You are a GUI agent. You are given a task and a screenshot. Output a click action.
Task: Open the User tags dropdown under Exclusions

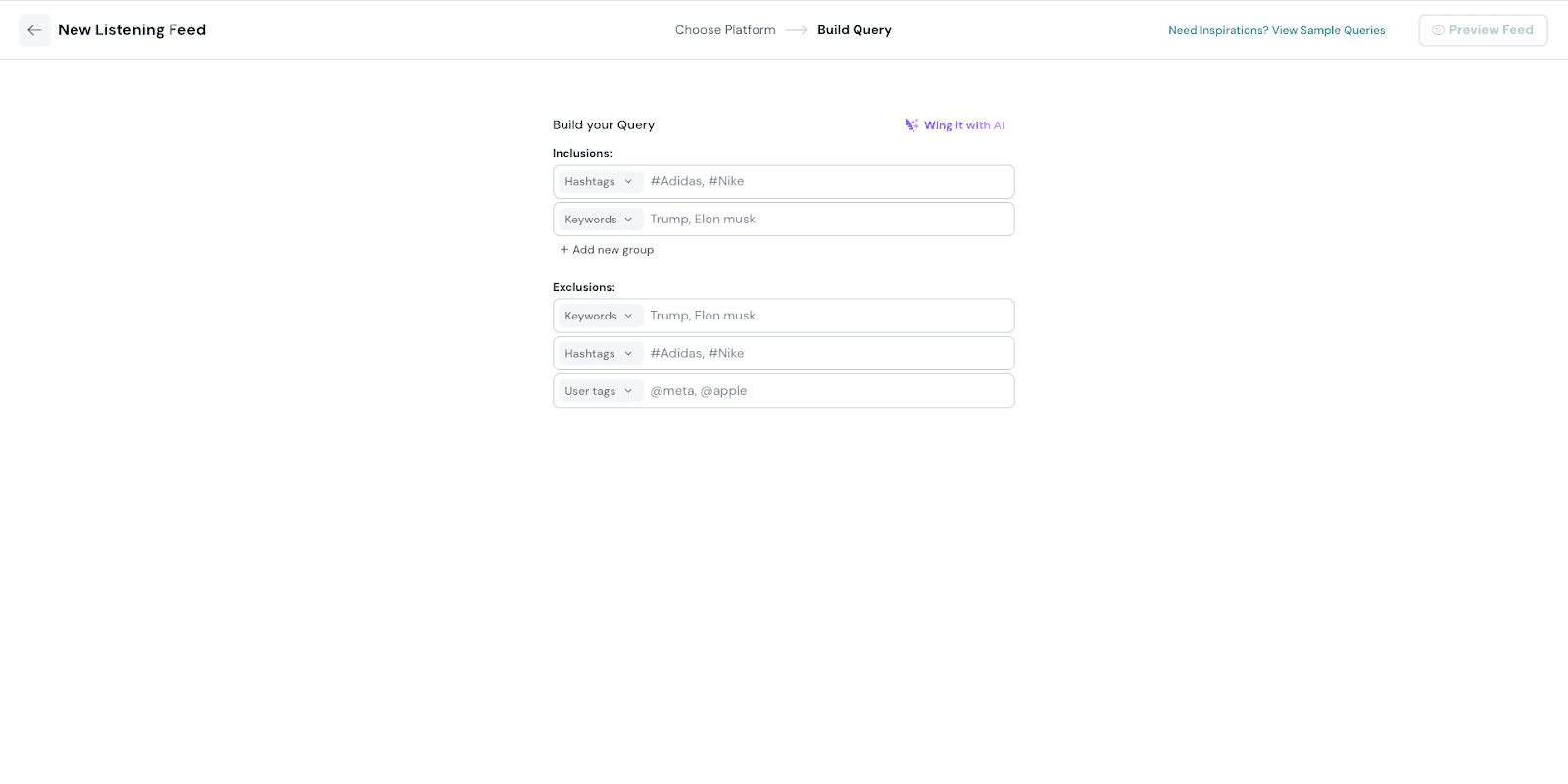pyautogui.click(x=599, y=391)
